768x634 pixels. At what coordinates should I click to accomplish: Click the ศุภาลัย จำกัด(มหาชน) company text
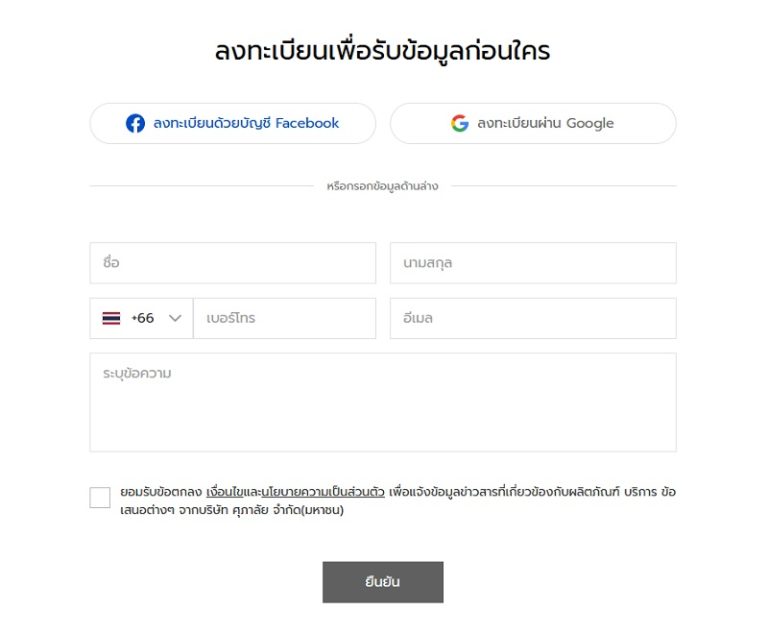288,510
